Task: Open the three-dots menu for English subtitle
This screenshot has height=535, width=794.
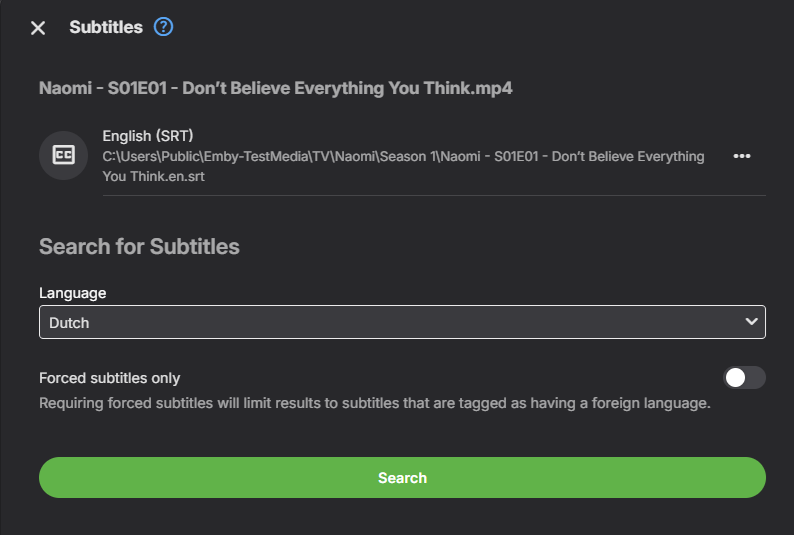Action: [742, 156]
